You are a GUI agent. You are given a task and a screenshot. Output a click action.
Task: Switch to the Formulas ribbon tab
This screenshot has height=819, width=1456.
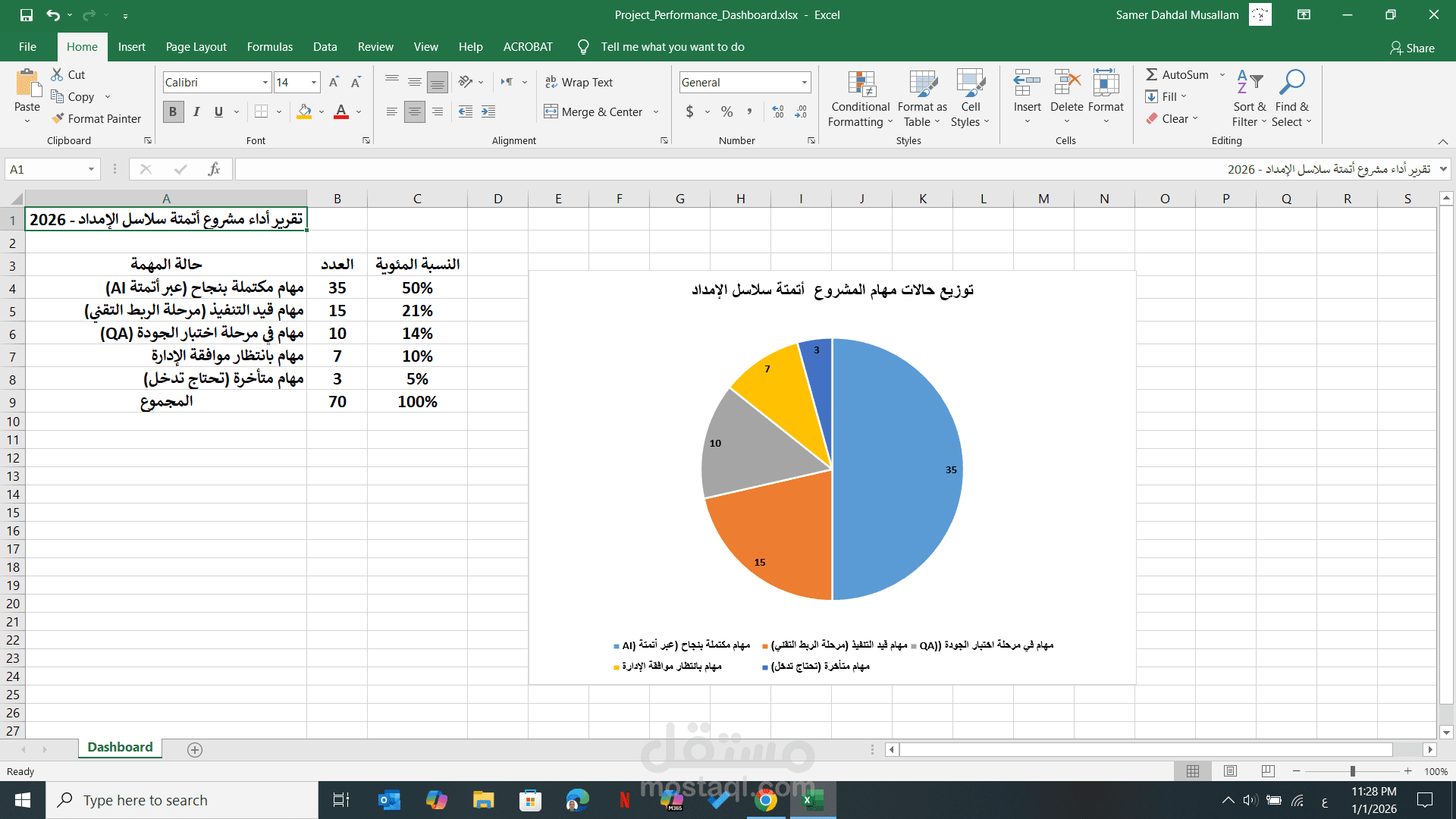tap(269, 46)
